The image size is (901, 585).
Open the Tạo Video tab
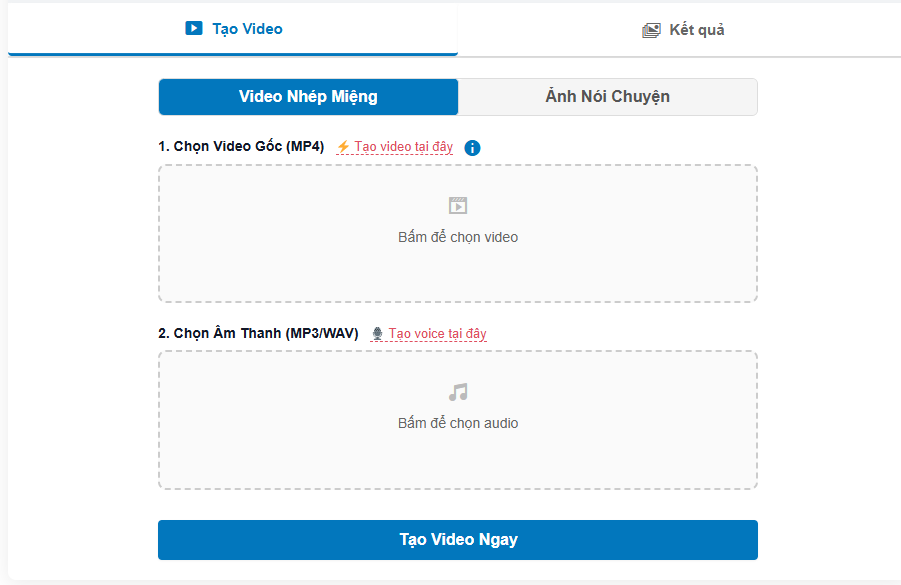[233, 29]
